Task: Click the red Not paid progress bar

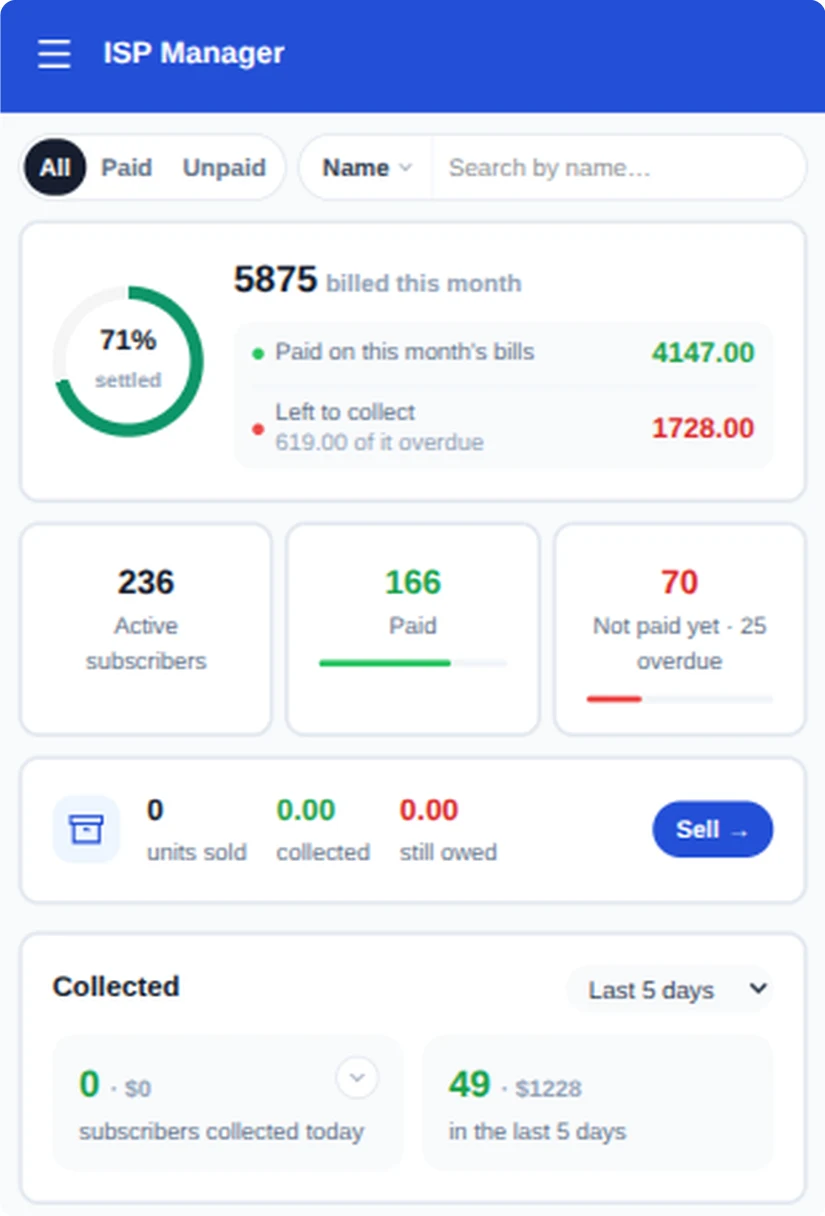Action: click(x=680, y=699)
